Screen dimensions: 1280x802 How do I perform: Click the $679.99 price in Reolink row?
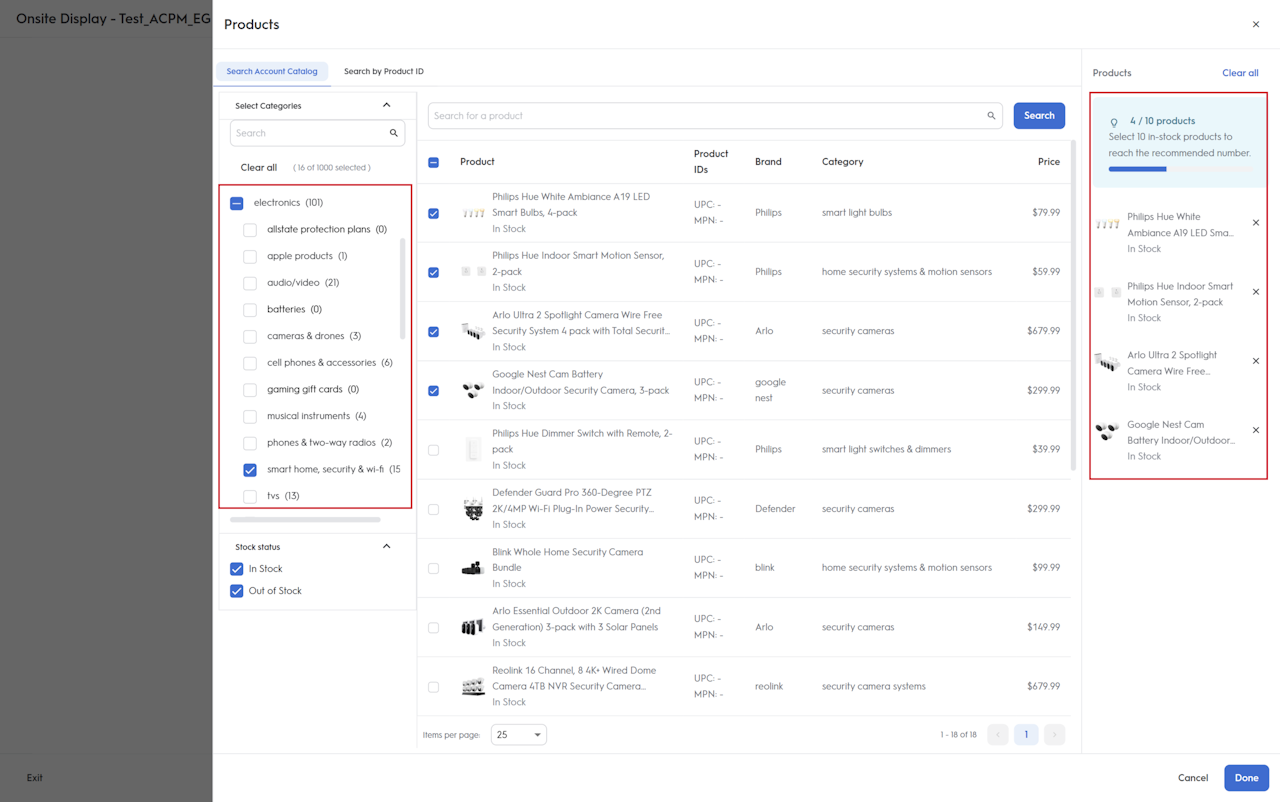(x=1043, y=687)
